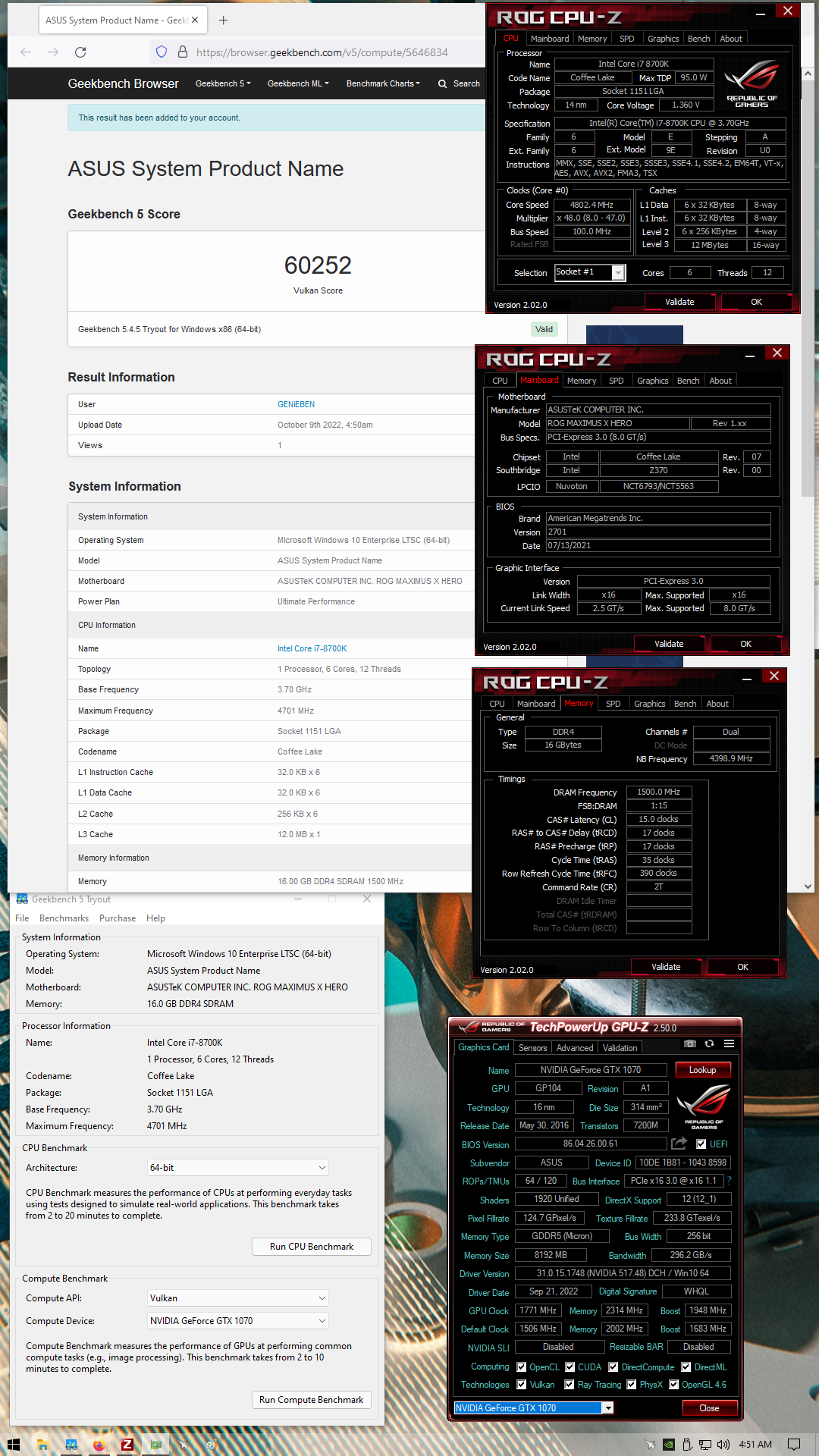
Task: Click the Search magnifier in Geekbench navbar
Action: [442, 84]
